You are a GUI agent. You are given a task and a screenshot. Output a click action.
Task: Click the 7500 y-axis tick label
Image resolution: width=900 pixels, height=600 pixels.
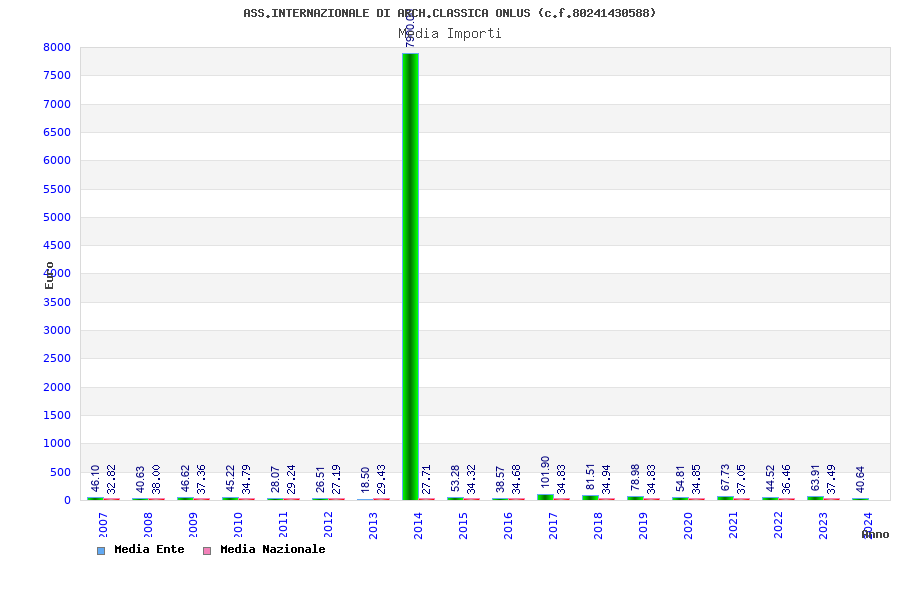tap(57, 76)
